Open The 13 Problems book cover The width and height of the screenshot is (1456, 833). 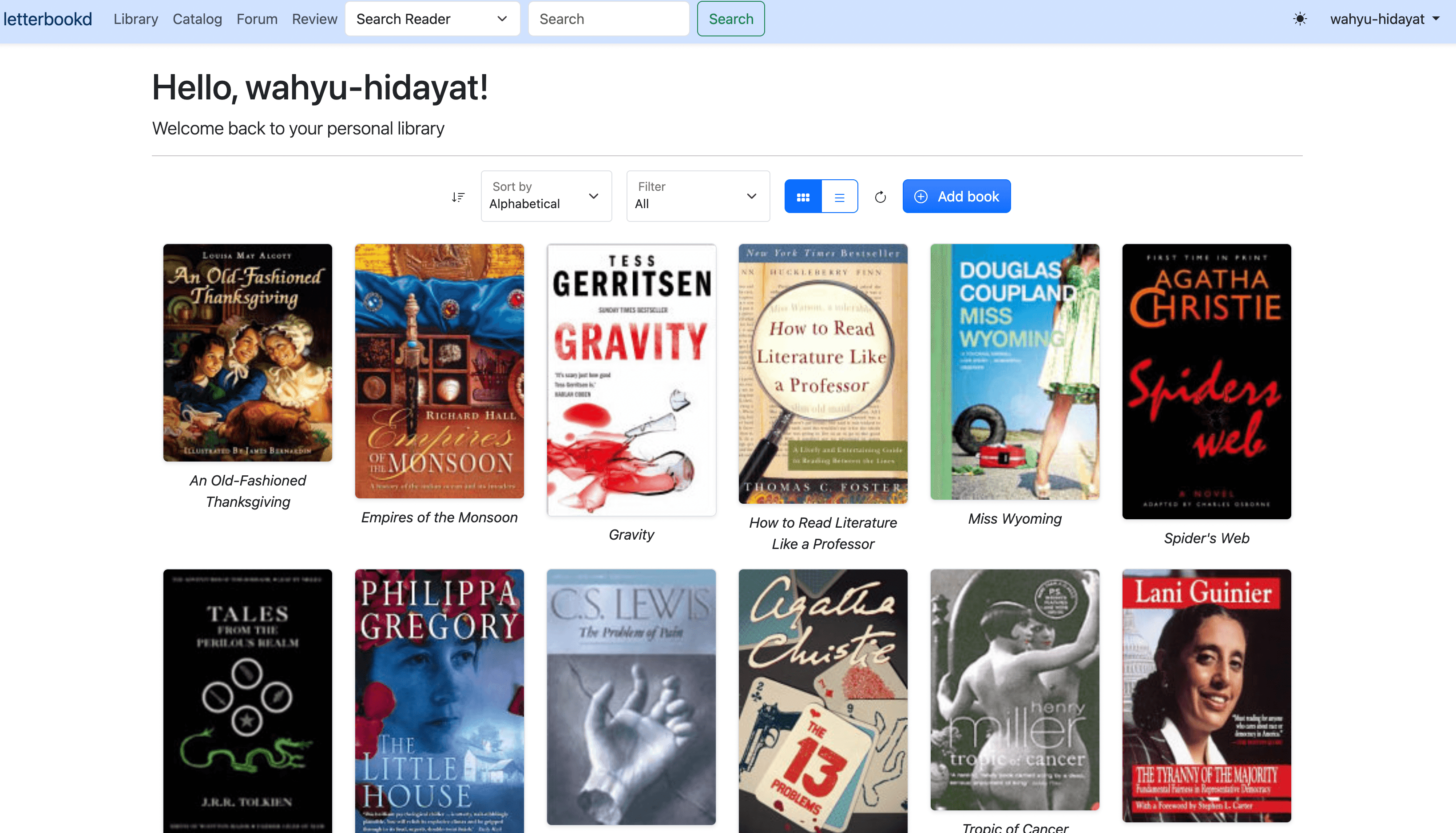[823, 701]
